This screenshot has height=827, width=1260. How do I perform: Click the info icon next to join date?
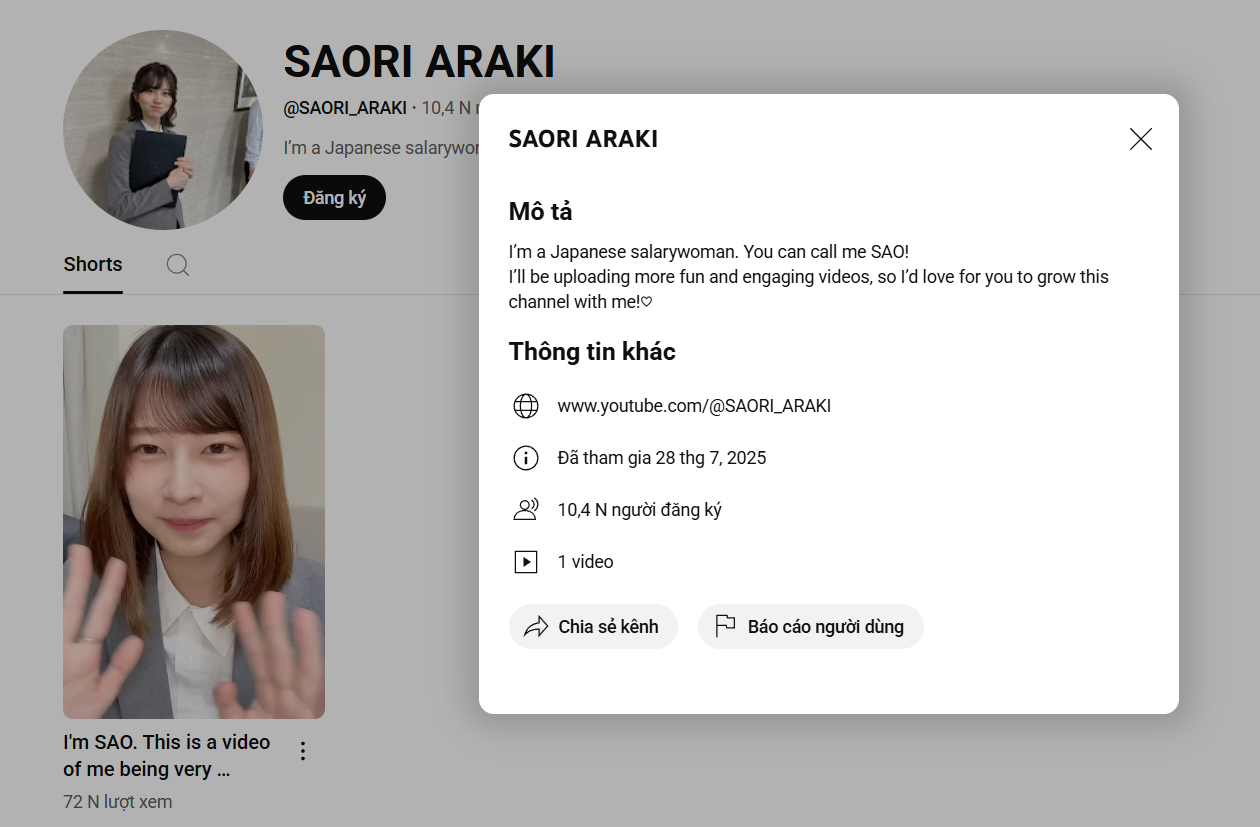pos(526,458)
